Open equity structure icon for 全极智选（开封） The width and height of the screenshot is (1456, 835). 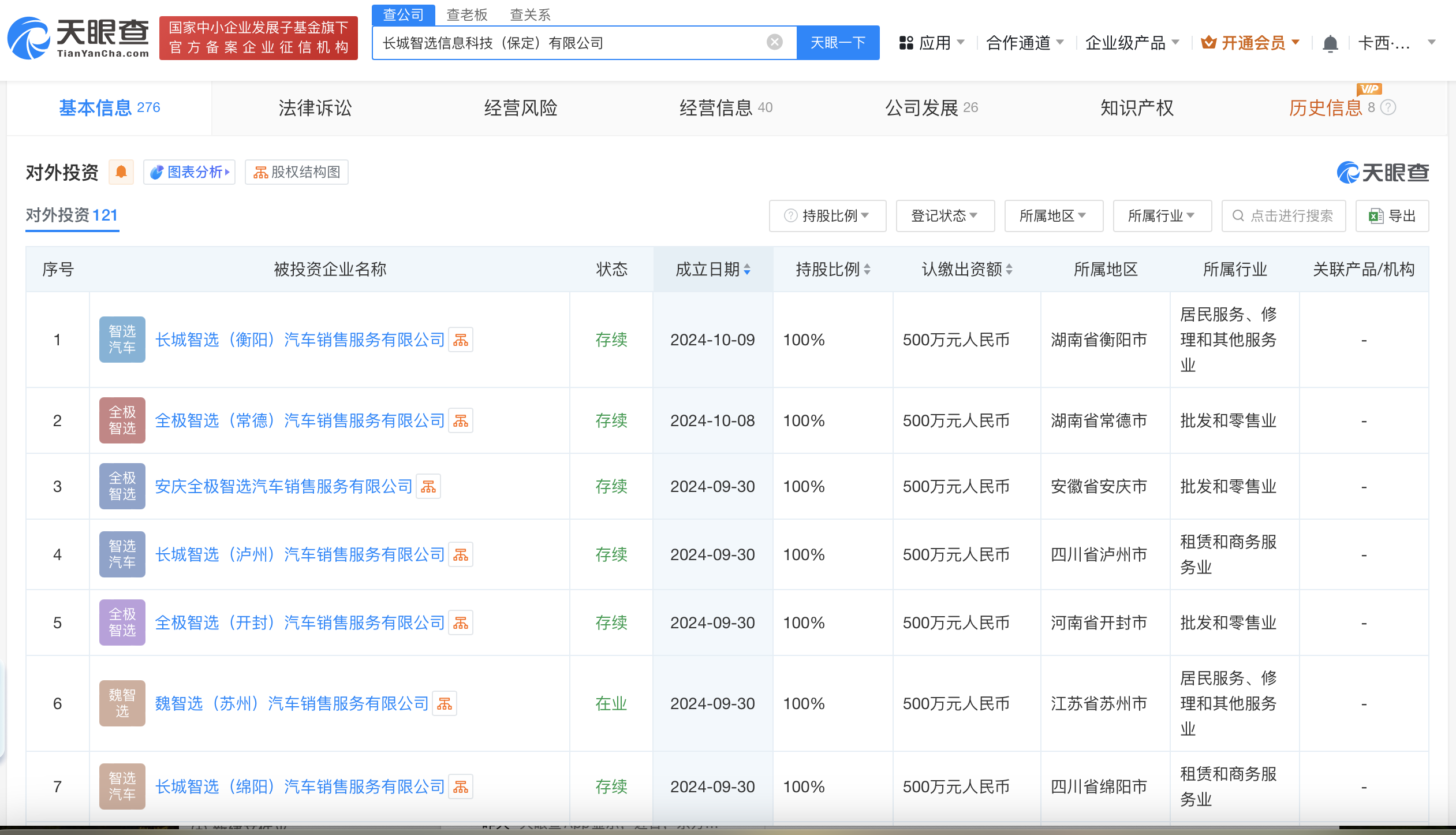pos(461,622)
